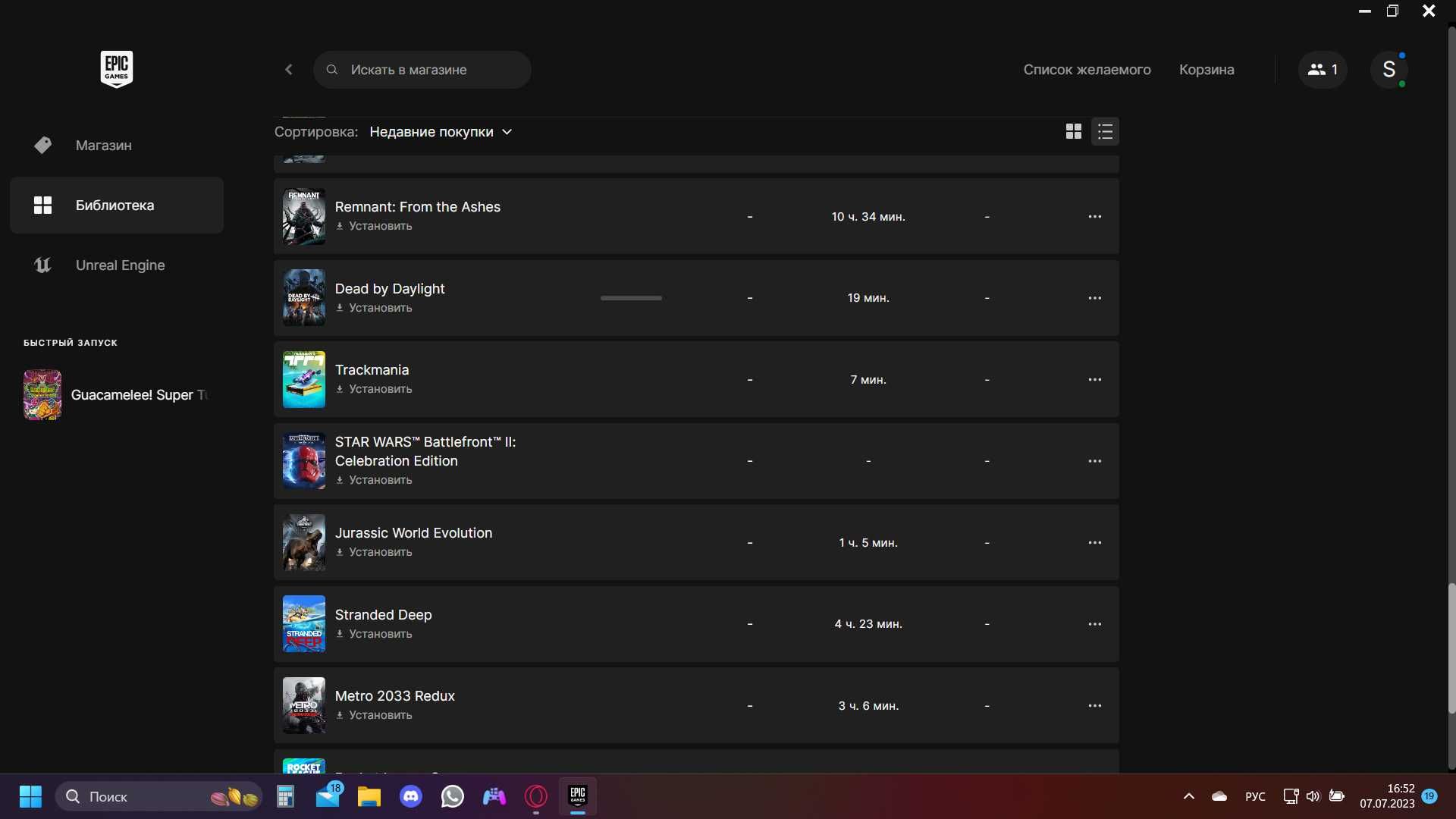Open more options for Metro 2033 Redux
1456x819 pixels.
click(x=1095, y=705)
